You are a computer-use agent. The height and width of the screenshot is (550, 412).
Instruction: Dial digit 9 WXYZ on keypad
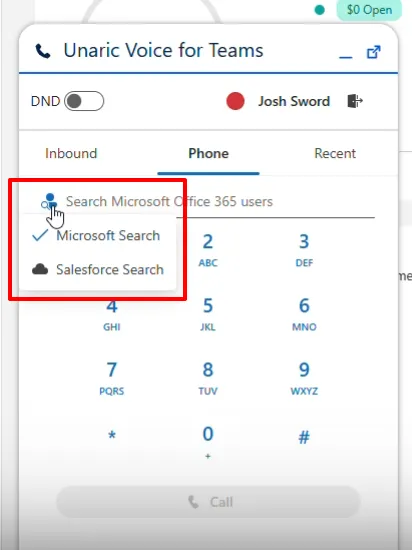(x=304, y=378)
